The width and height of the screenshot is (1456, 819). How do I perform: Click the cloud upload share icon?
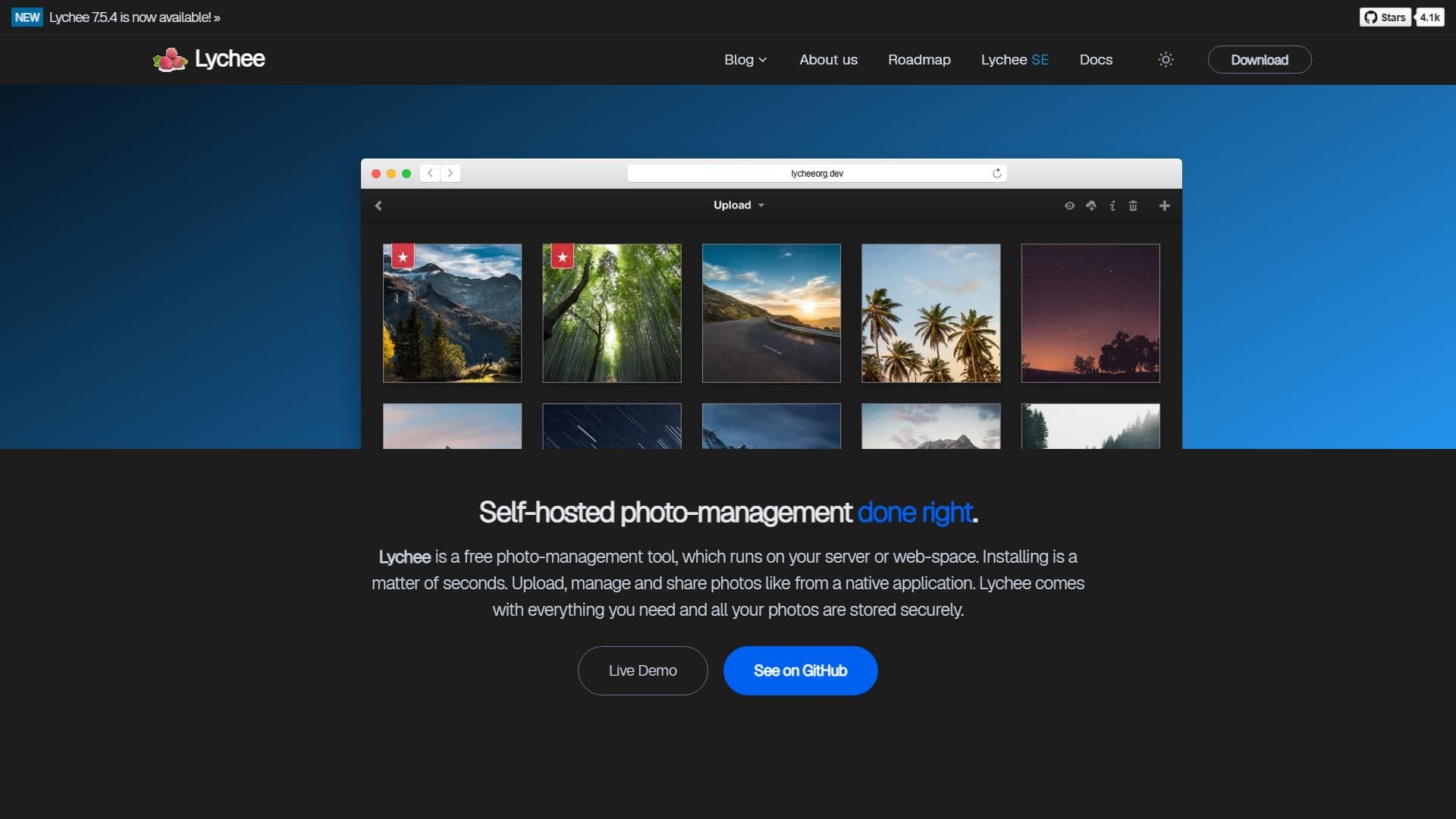[1090, 206]
